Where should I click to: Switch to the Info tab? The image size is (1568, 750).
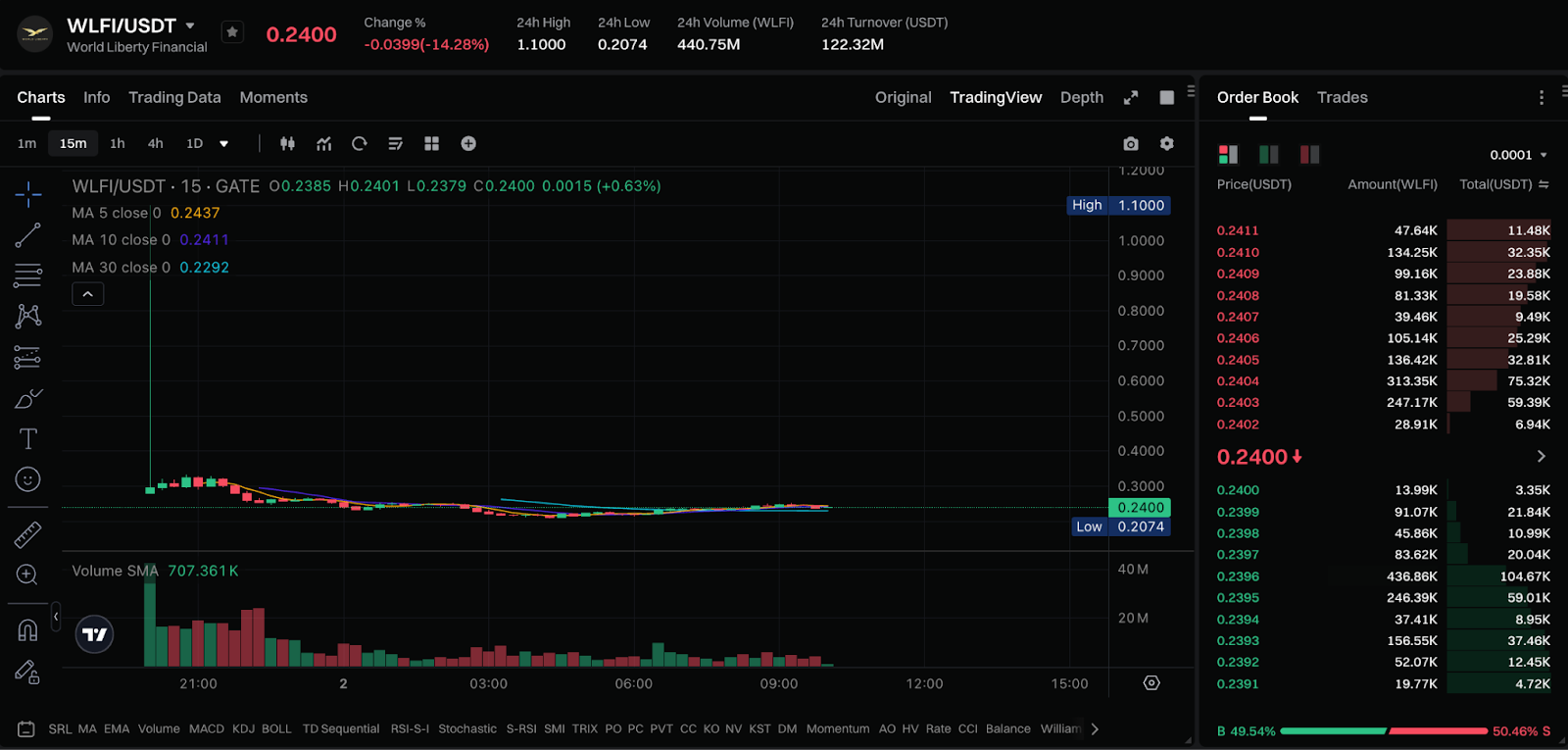(x=97, y=97)
